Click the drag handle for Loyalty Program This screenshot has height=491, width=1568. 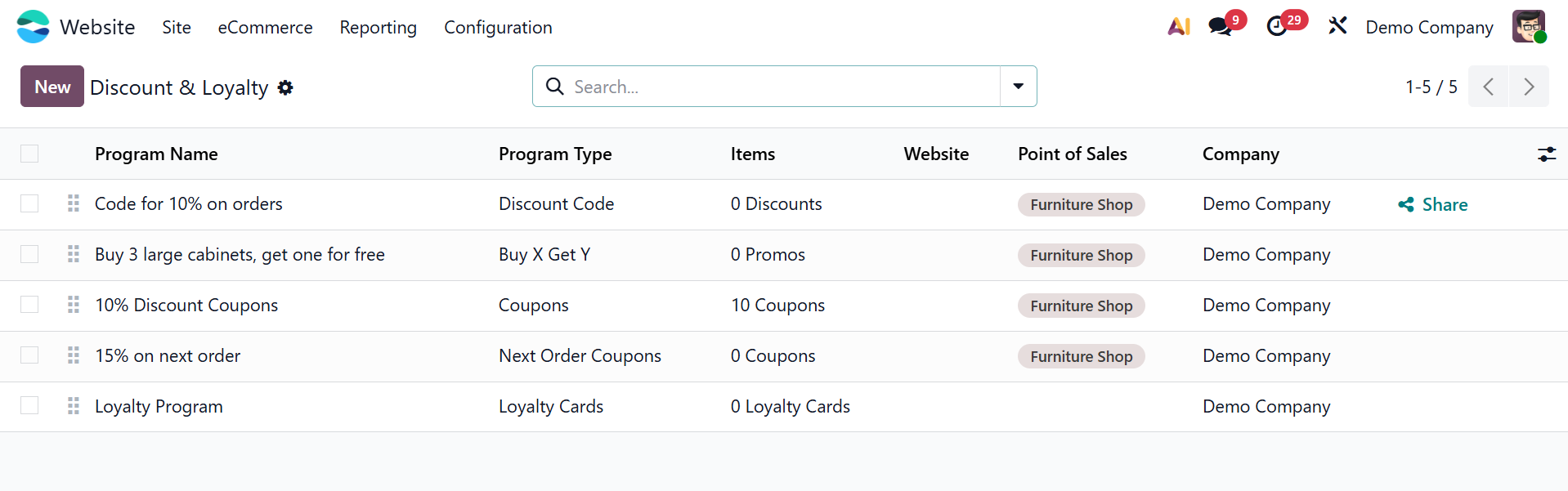point(74,406)
